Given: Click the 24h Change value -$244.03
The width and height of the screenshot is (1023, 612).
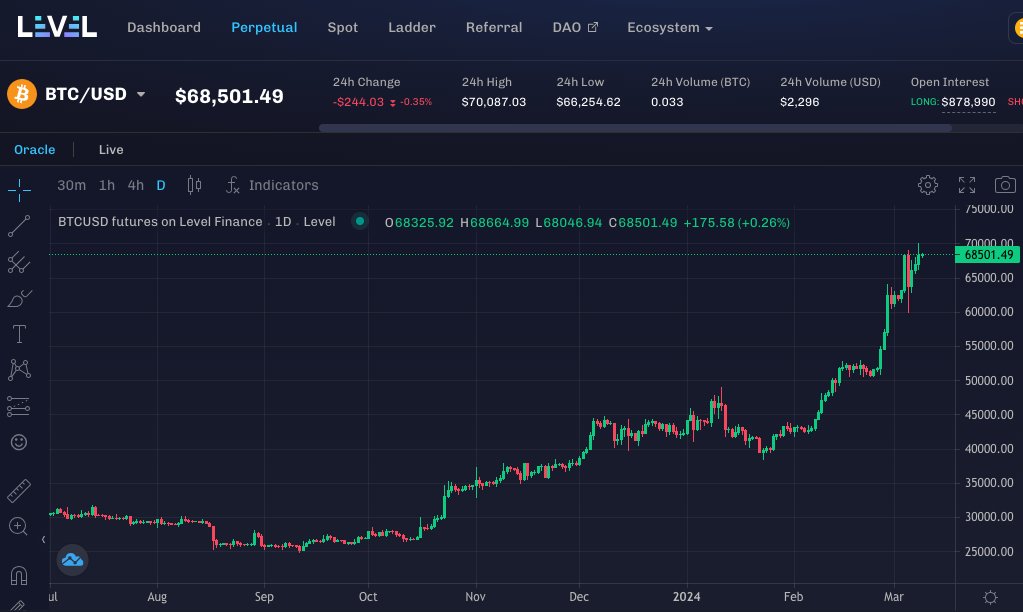Looking at the screenshot, I should [358, 102].
